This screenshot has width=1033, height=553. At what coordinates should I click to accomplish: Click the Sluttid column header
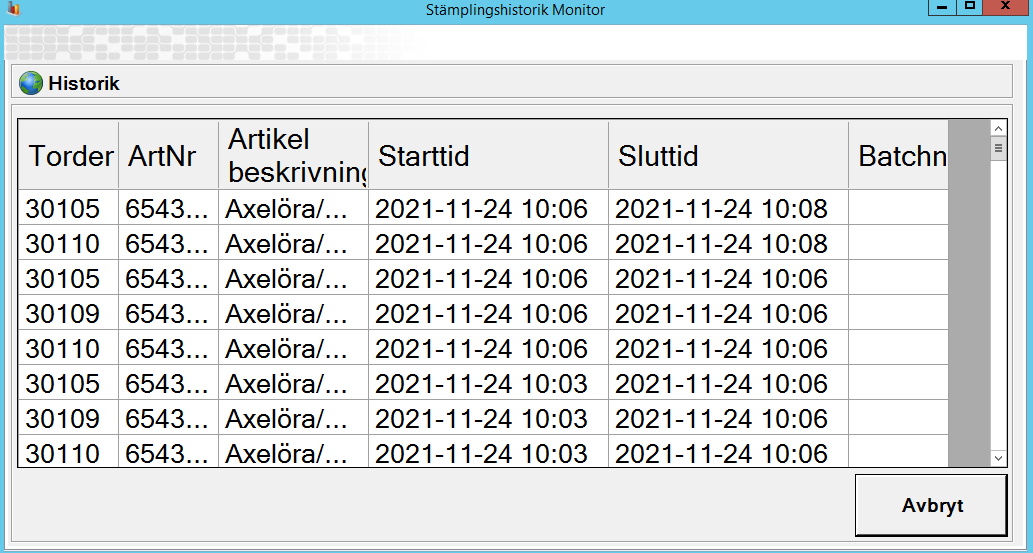point(728,156)
